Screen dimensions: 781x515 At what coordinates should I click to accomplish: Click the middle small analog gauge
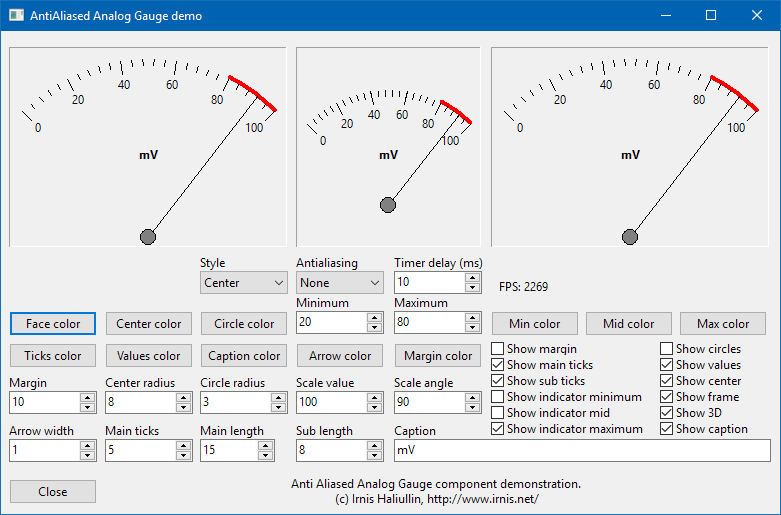389,147
